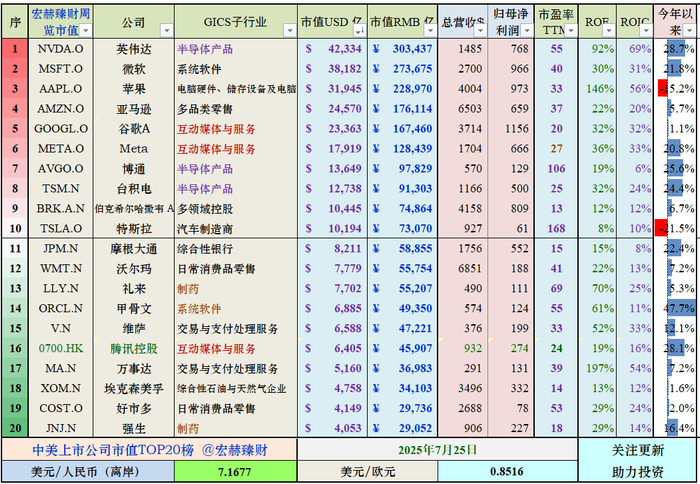
Task: Open the ROIC column filter dropdown
Action: pyautogui.click(x=646, y=30)
